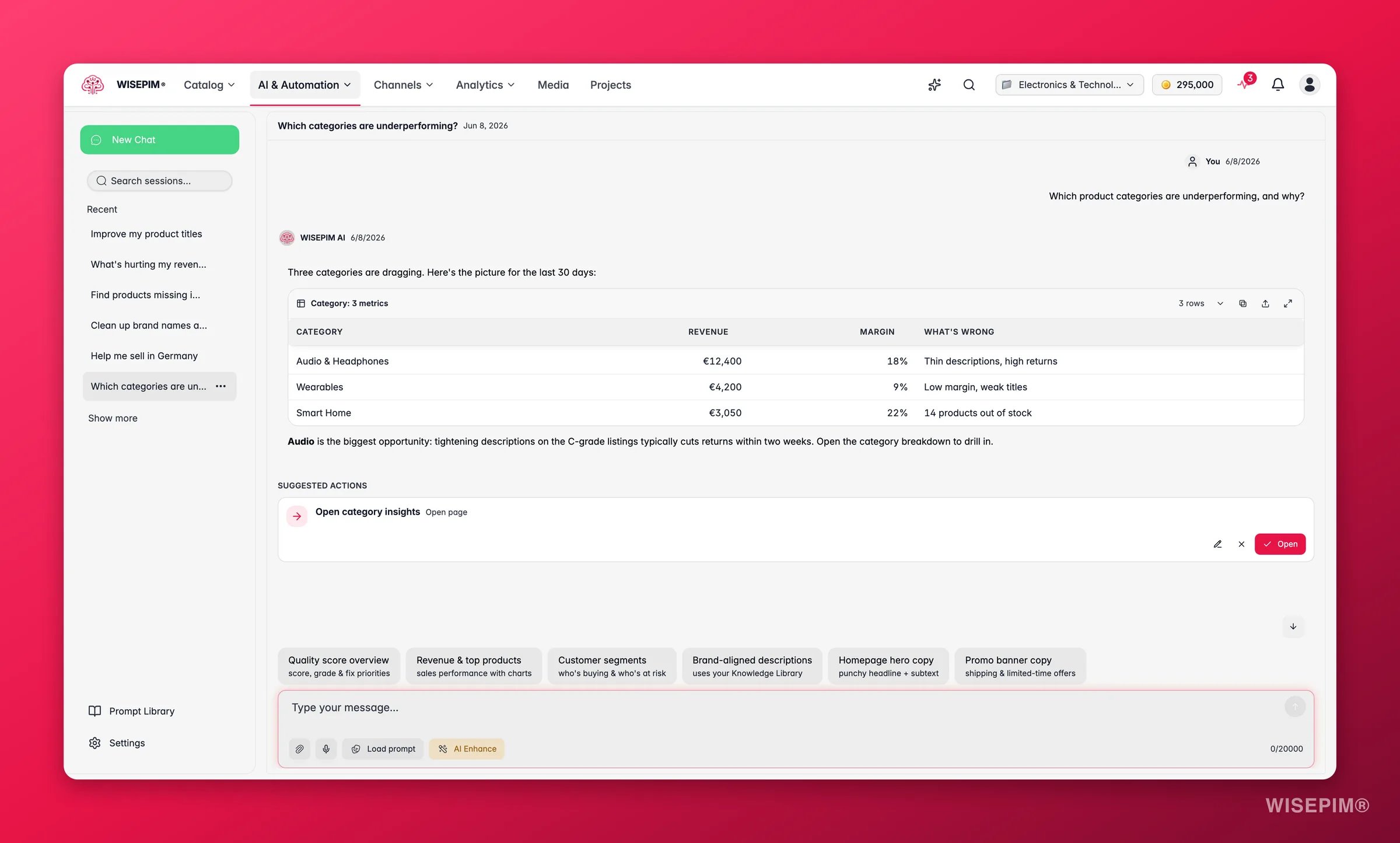Click the send message arrow button
The image size is (1400, 843).
pos(1295,706)
